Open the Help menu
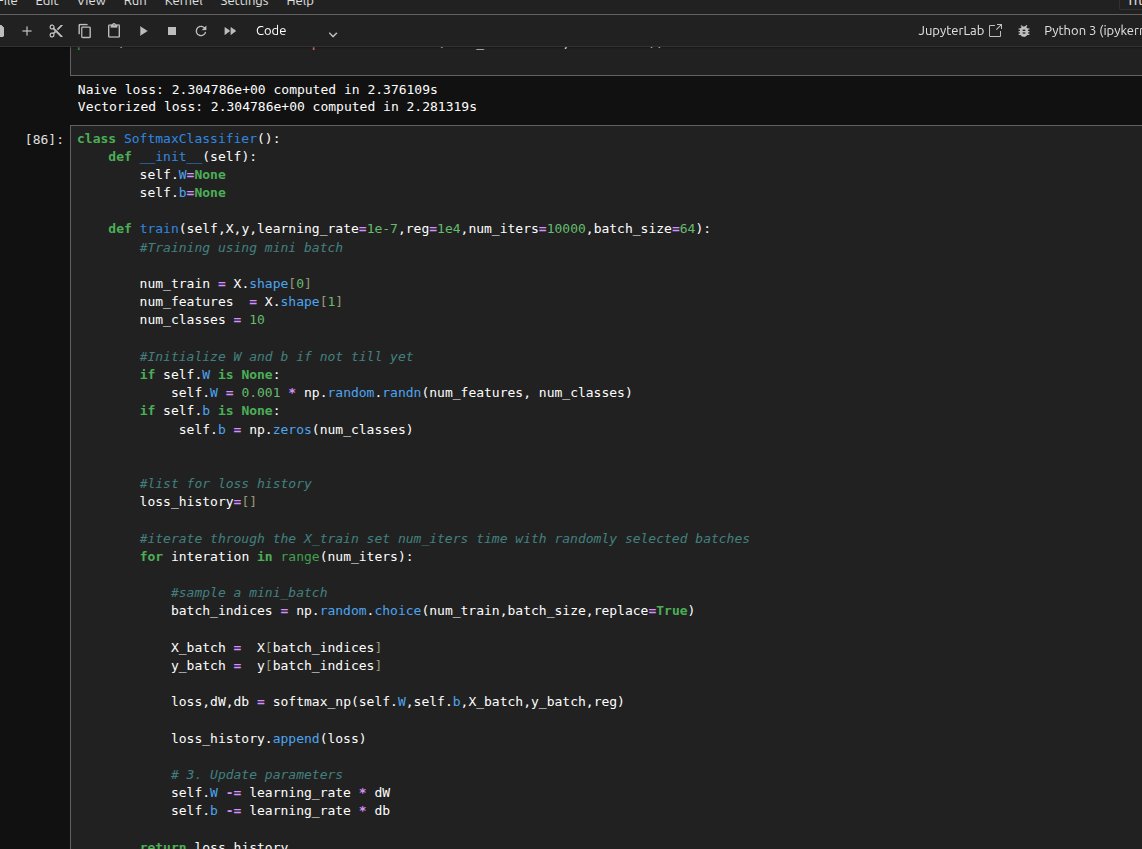 click(299, 3)
